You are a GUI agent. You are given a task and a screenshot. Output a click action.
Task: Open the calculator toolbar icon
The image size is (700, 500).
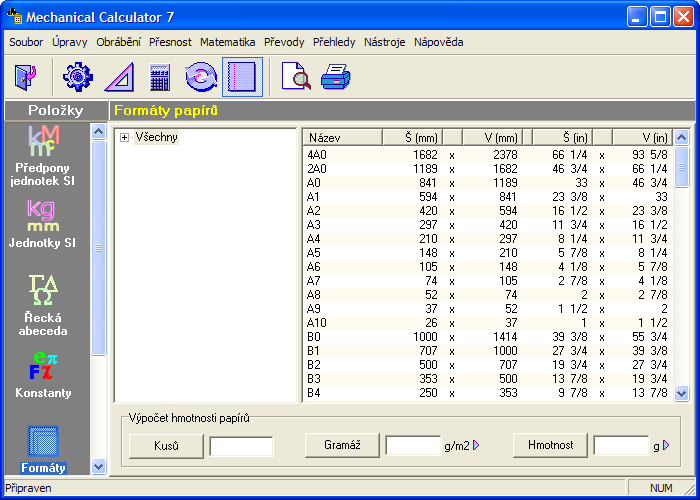[x=159, y=77]
